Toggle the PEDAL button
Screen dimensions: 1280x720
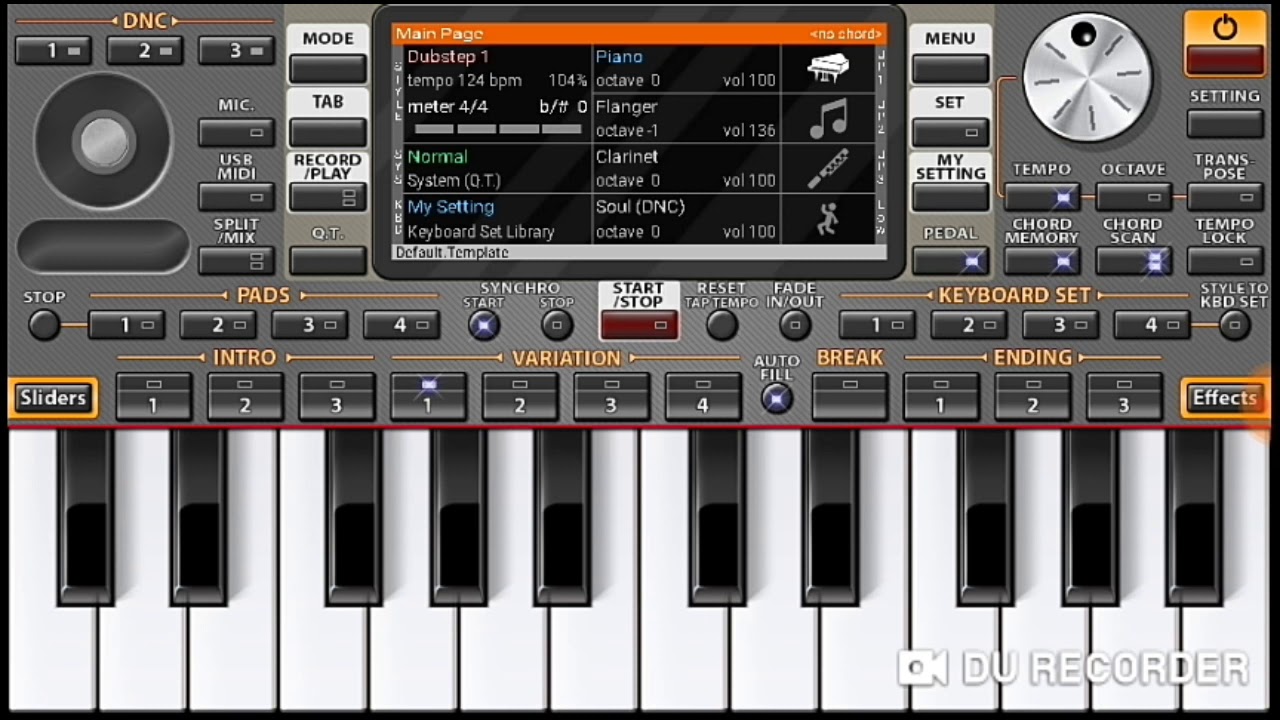(950, 261)
